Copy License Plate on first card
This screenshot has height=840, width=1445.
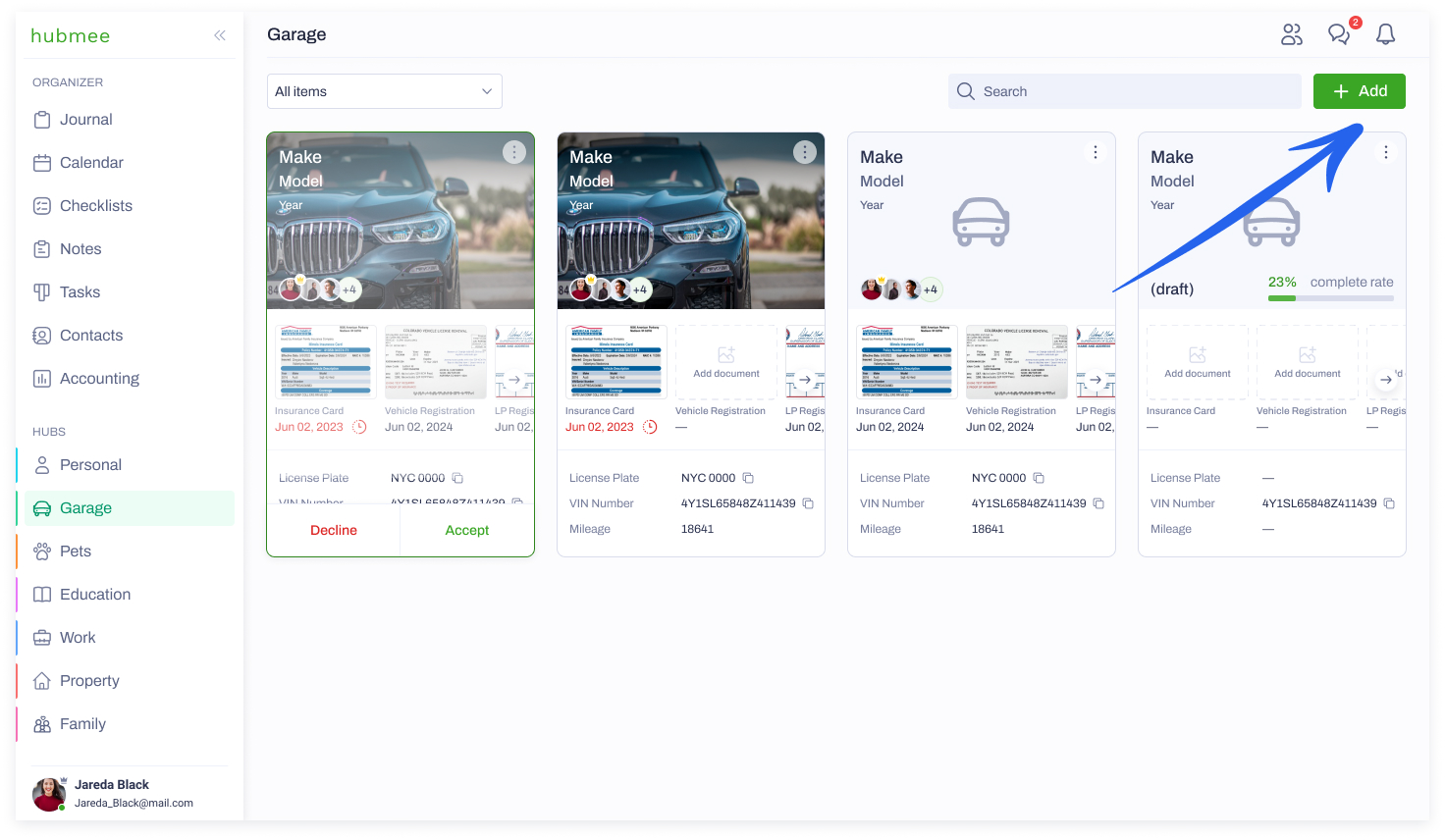tap(457, 478)
